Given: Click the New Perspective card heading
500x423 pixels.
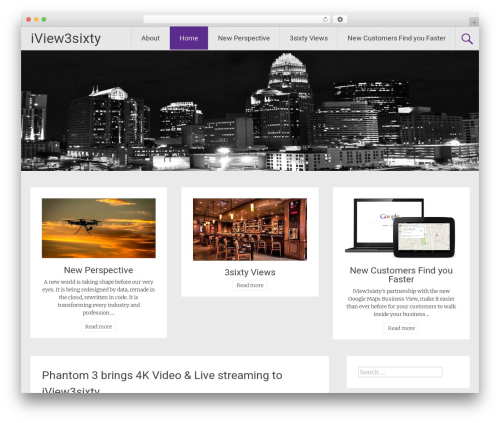Looking at the screenshot, I should (98, 270).
